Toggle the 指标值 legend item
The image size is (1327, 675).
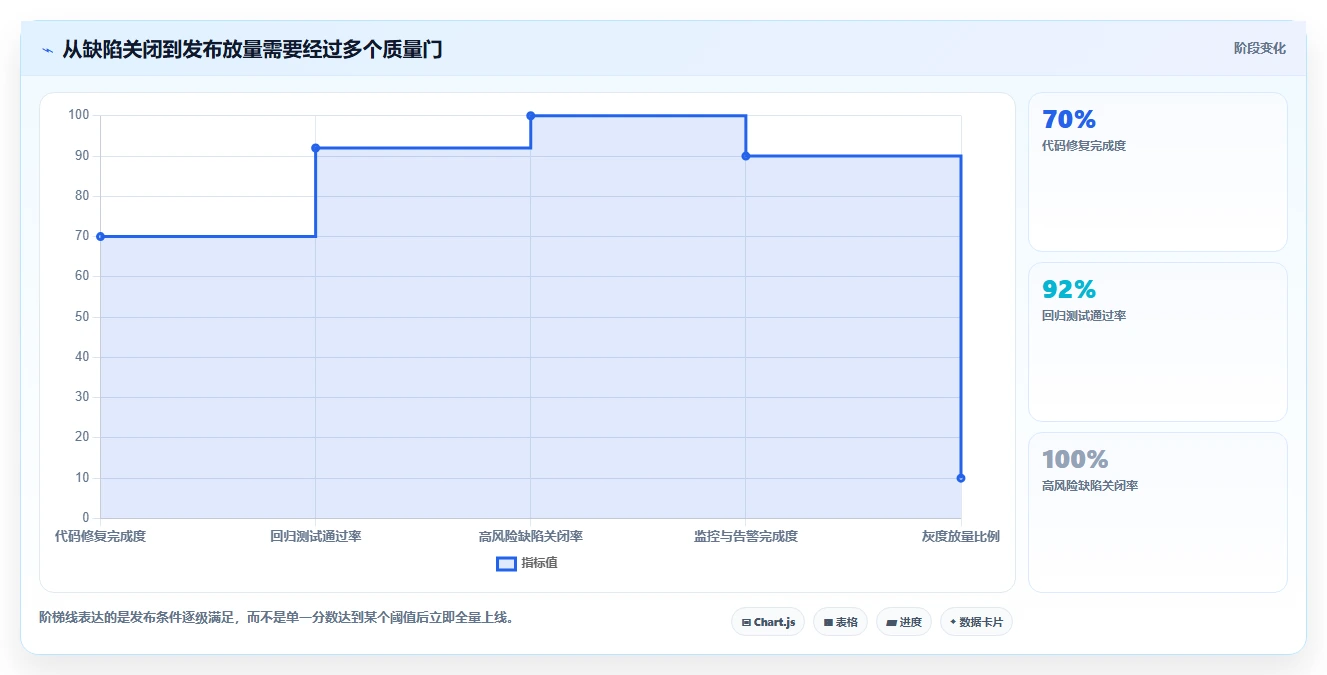[527, 563]
